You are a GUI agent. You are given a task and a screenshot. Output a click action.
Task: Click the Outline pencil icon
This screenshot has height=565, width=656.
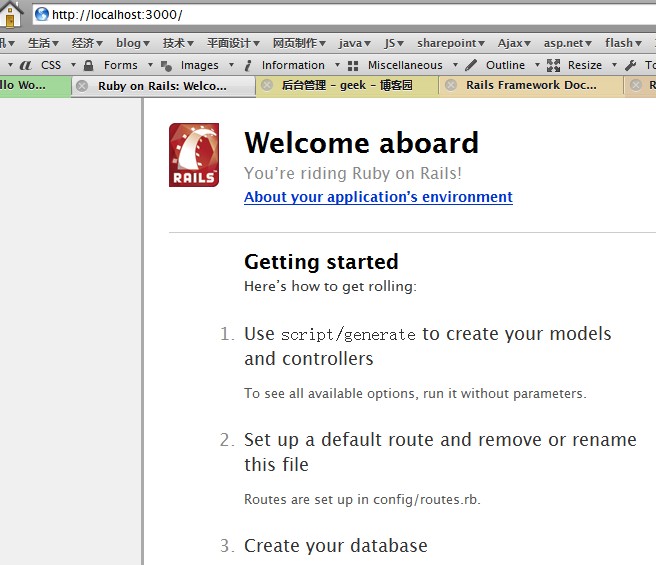click(x=471, y=65)
